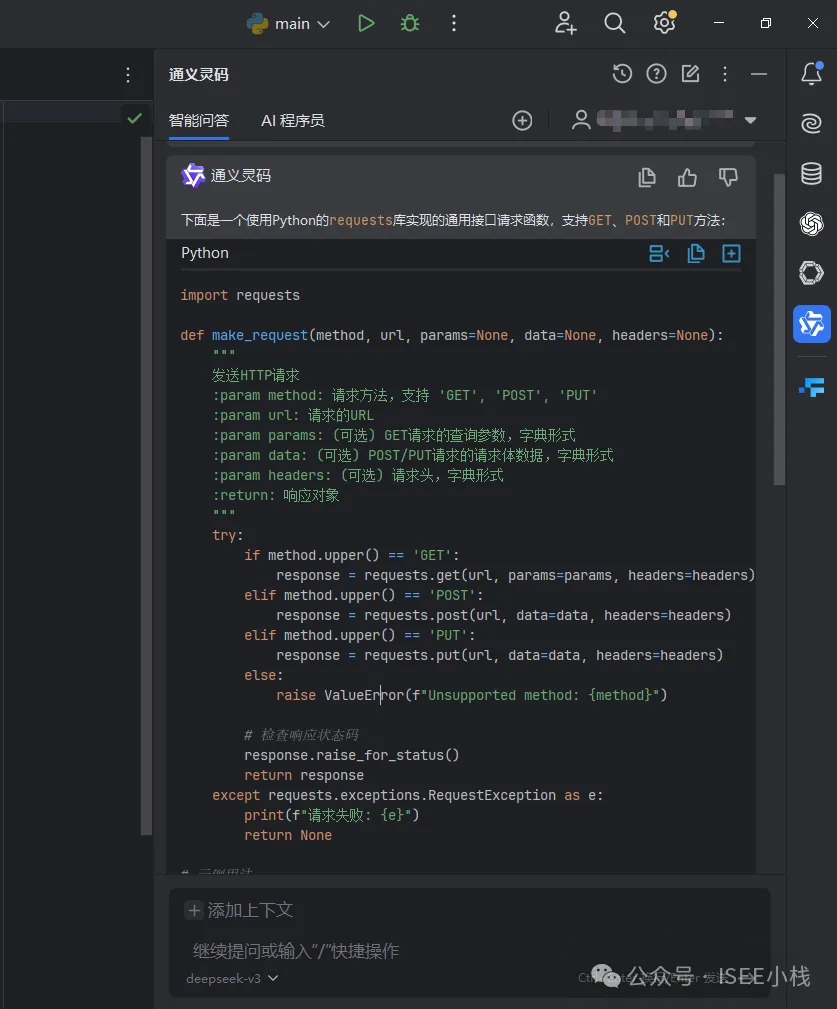This screenshot has height=1009, width=837.
Task: Open Notifications bell in right sidebar
Action: 811,73
